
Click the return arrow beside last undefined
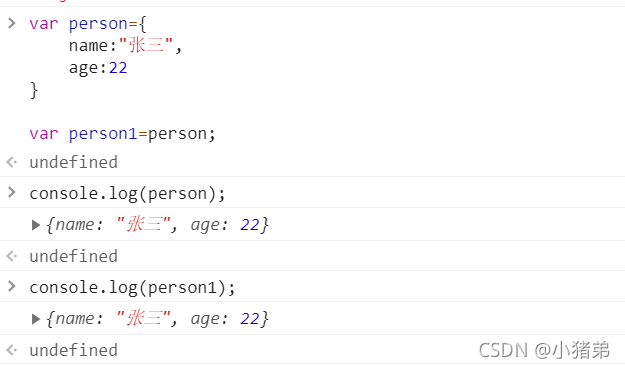12,350
